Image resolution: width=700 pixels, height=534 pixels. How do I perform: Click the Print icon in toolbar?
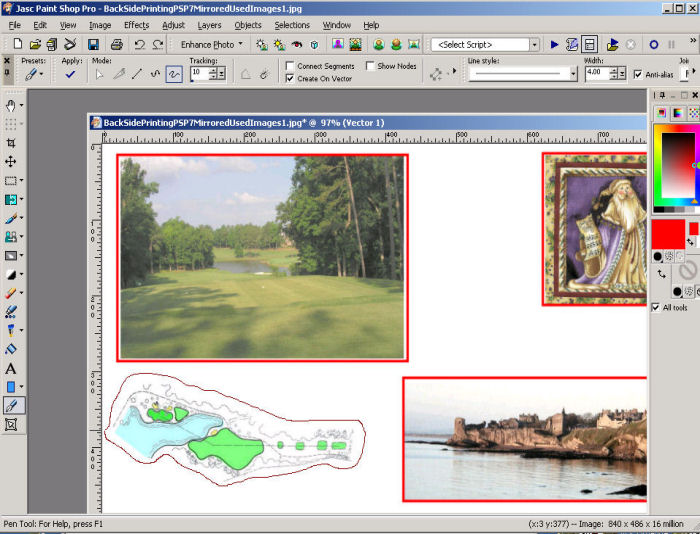117,44
